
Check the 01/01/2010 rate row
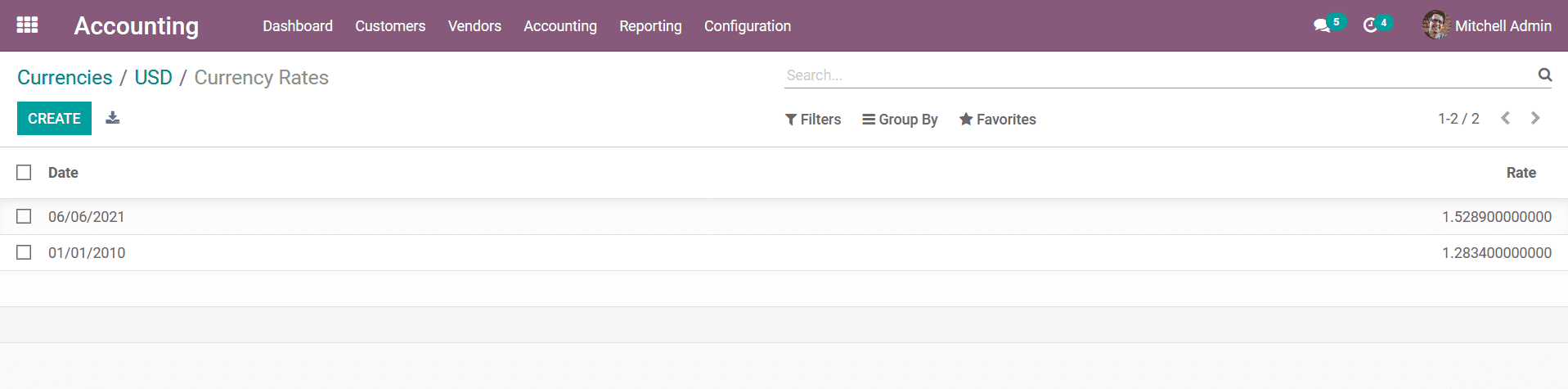pos(24,252)
